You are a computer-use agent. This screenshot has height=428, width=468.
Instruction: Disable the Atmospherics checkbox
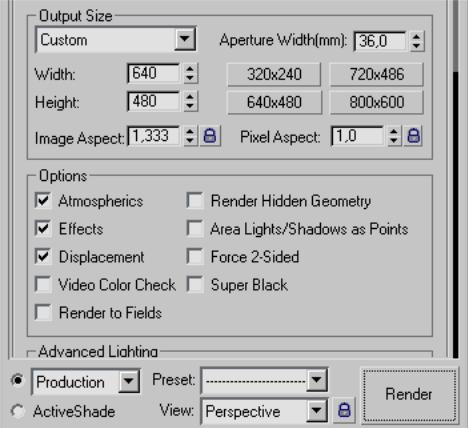click(43, 201)
